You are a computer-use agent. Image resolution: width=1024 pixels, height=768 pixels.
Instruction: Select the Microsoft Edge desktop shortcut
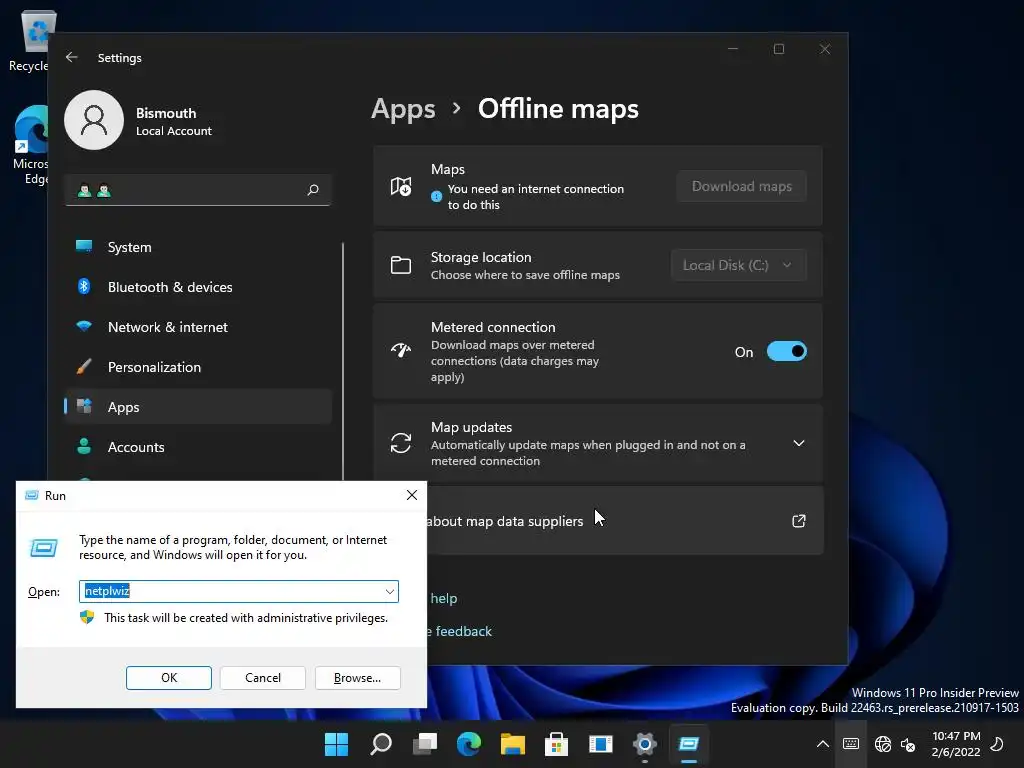click(x=31, y=145)
